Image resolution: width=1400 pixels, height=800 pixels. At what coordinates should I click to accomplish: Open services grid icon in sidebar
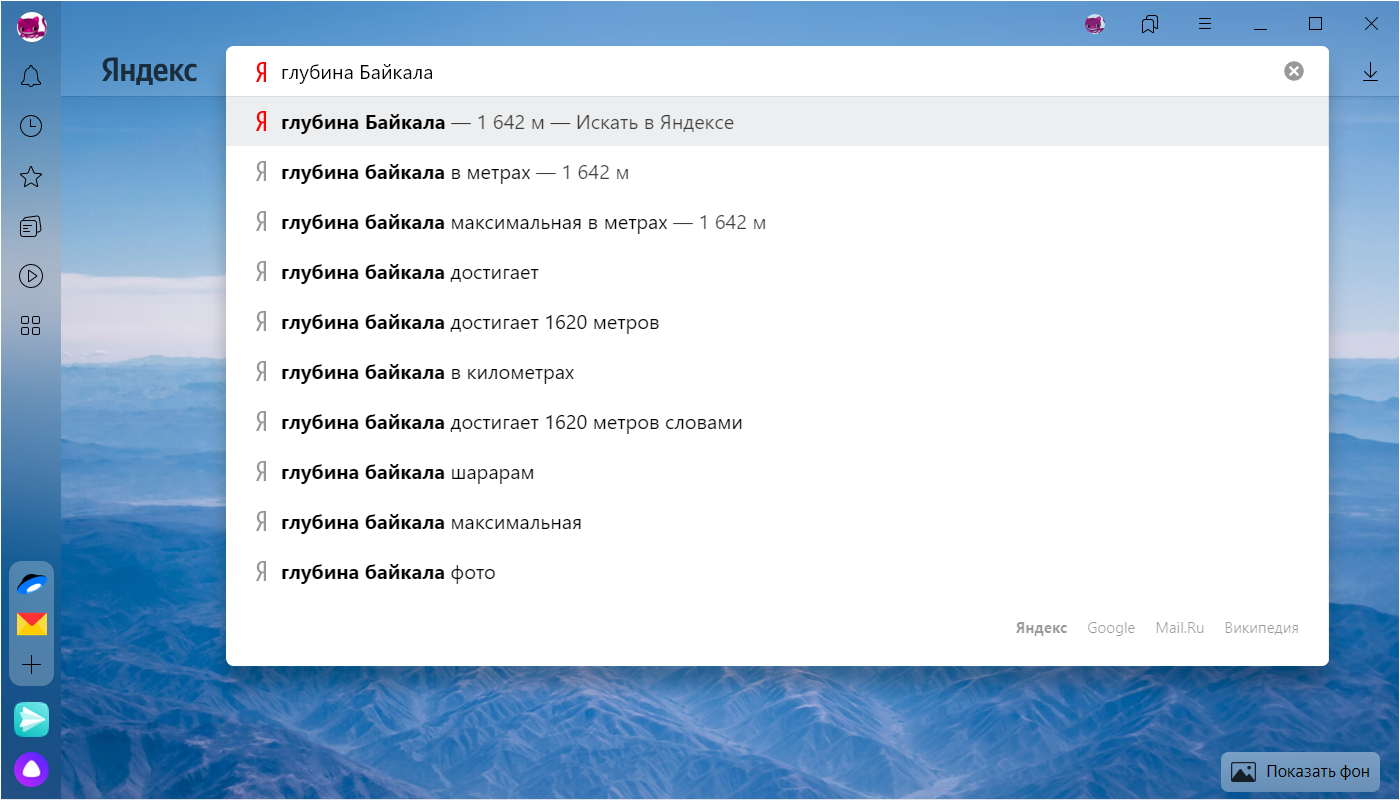tap(31, 326)
